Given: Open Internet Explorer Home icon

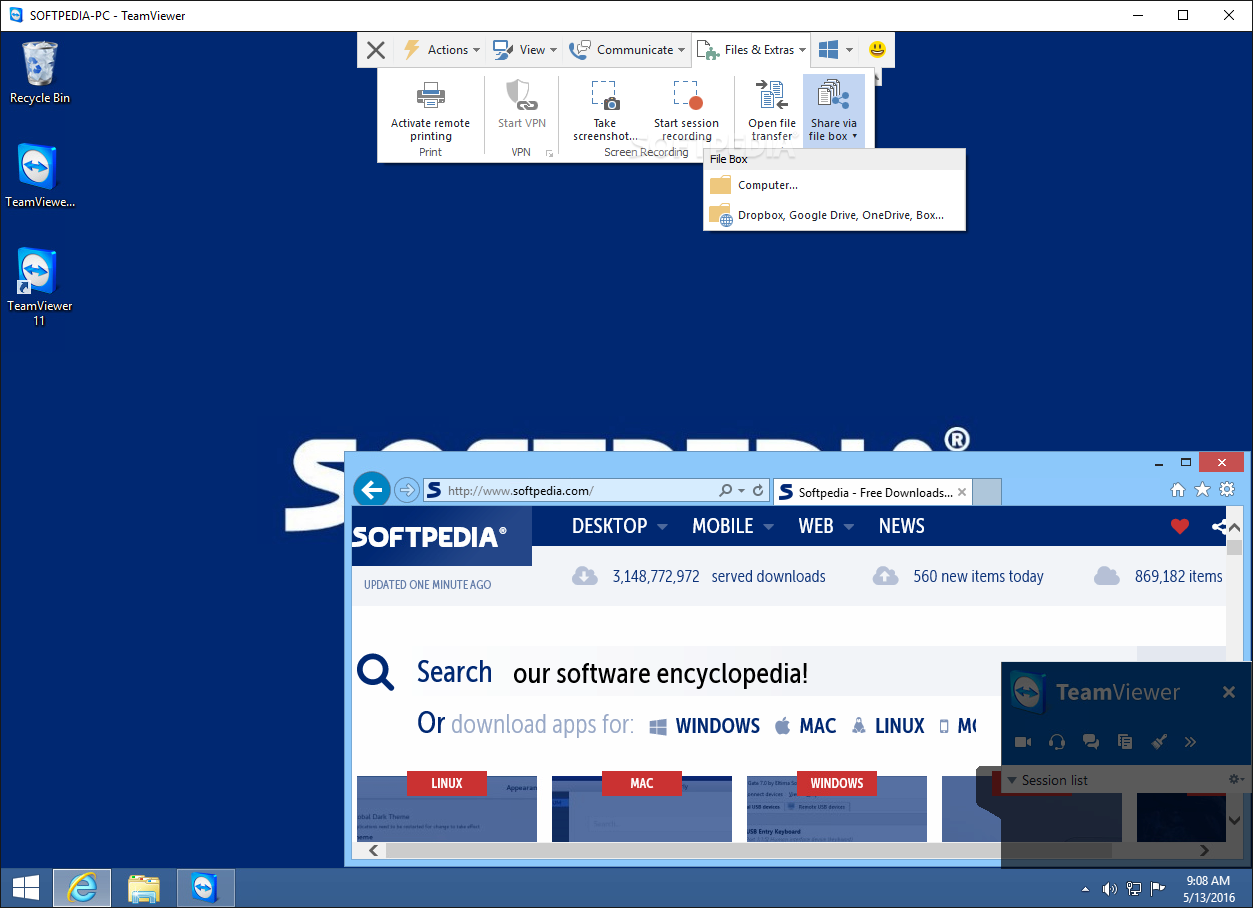Looking at the screenshot, I should point(1178,490).
